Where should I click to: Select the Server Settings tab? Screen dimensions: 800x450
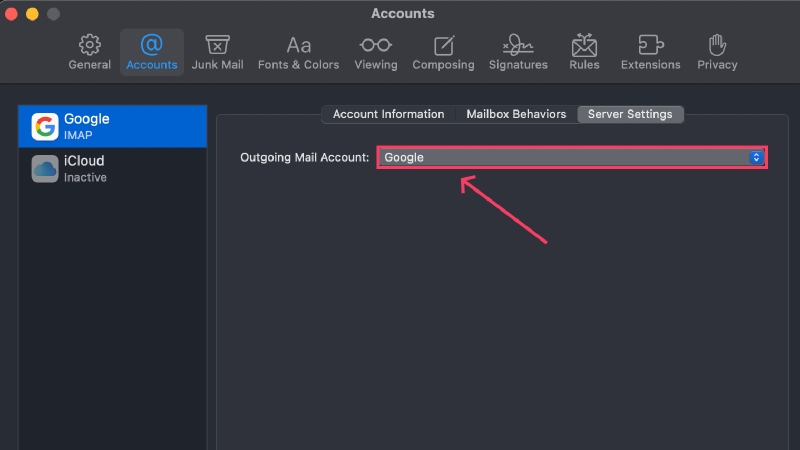[x=630, y=114]
